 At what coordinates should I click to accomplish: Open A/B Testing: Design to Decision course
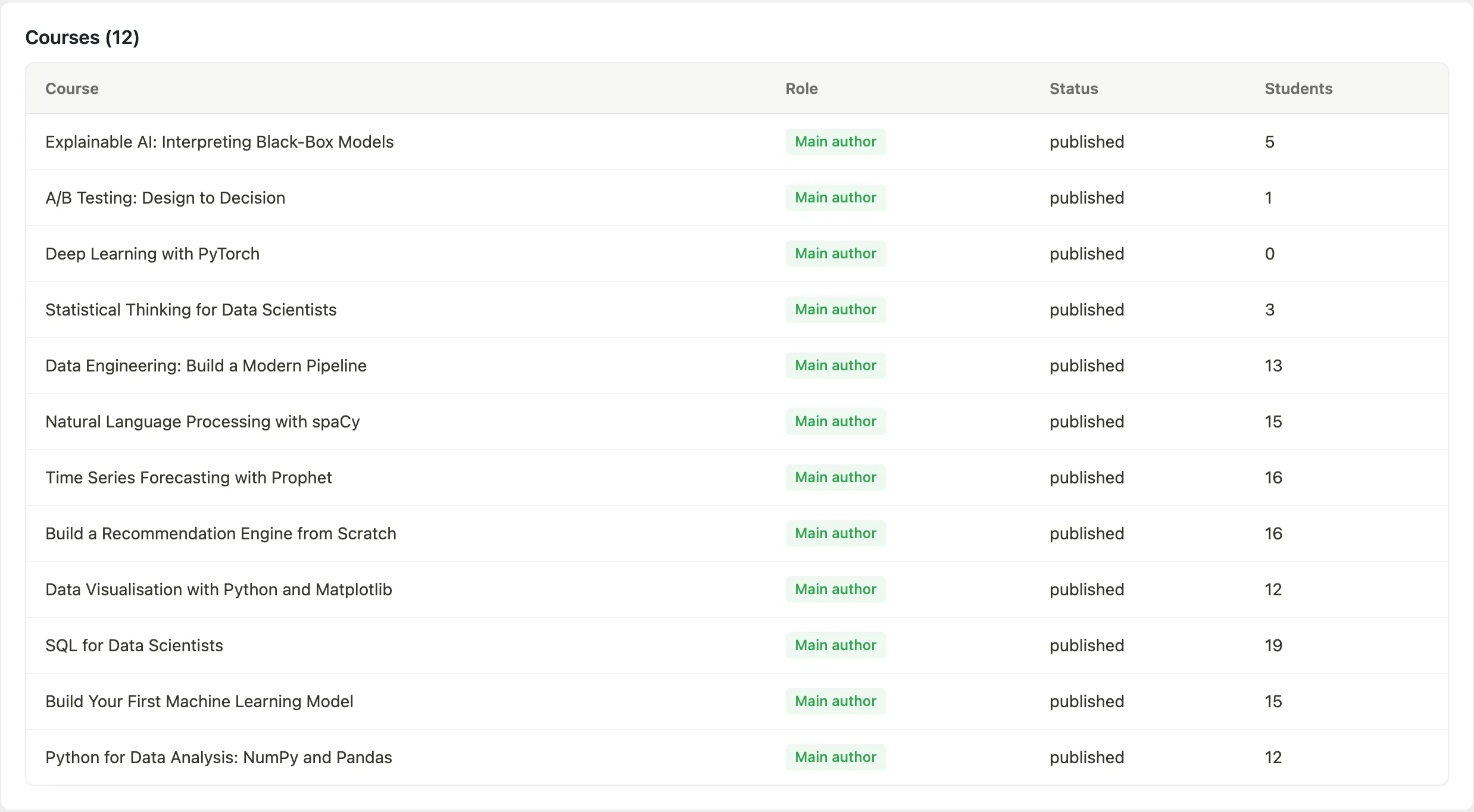(165, 198)
